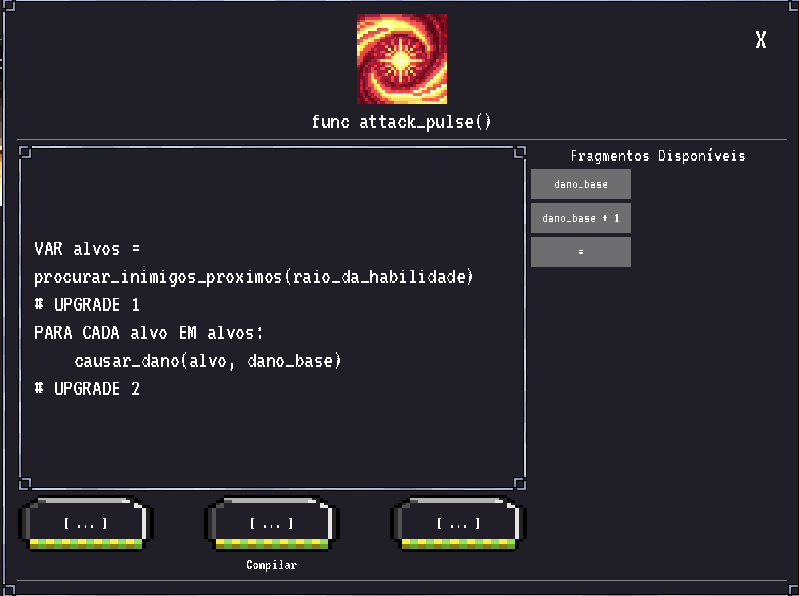Select the '# UPGRADE 2' comment line

coord(87,389)
